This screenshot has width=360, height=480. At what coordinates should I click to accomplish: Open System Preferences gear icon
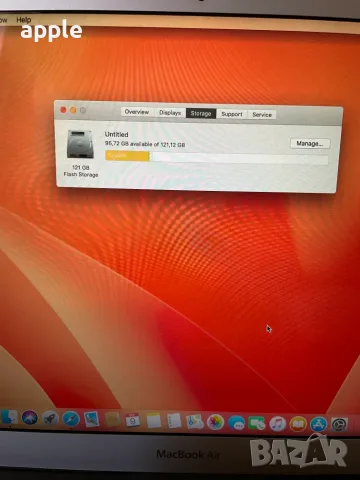(339, 425)
